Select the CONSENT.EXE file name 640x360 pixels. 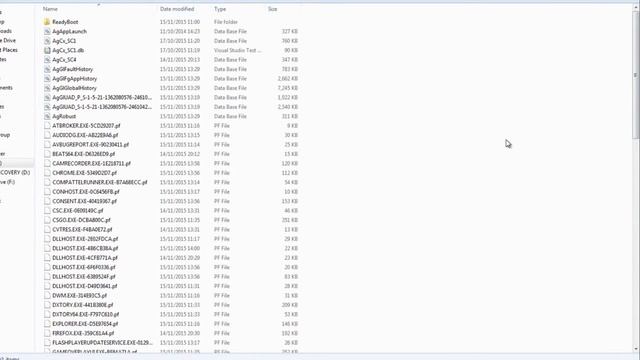[84, 201]
